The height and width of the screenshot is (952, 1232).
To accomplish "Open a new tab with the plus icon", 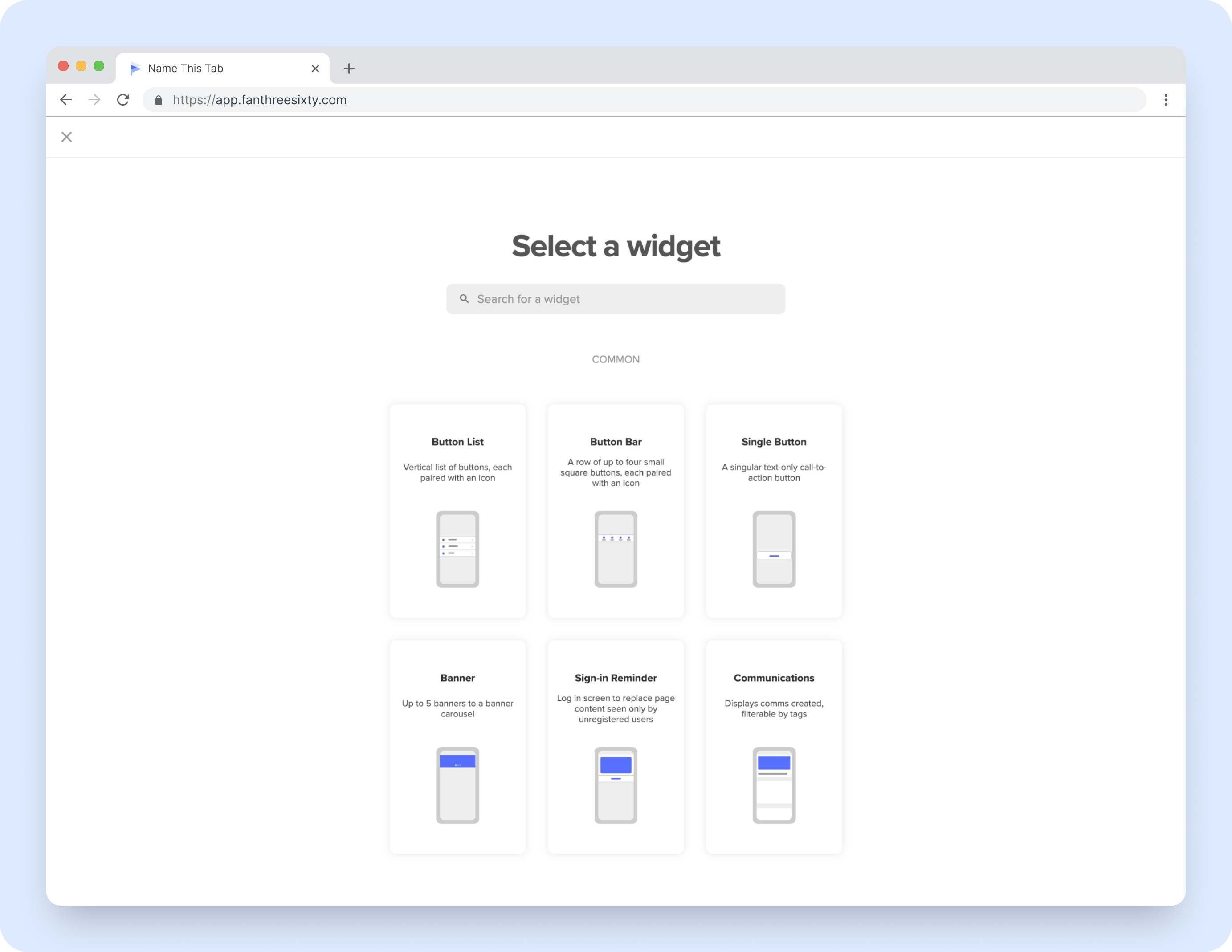I will click(x=349, y=69).
